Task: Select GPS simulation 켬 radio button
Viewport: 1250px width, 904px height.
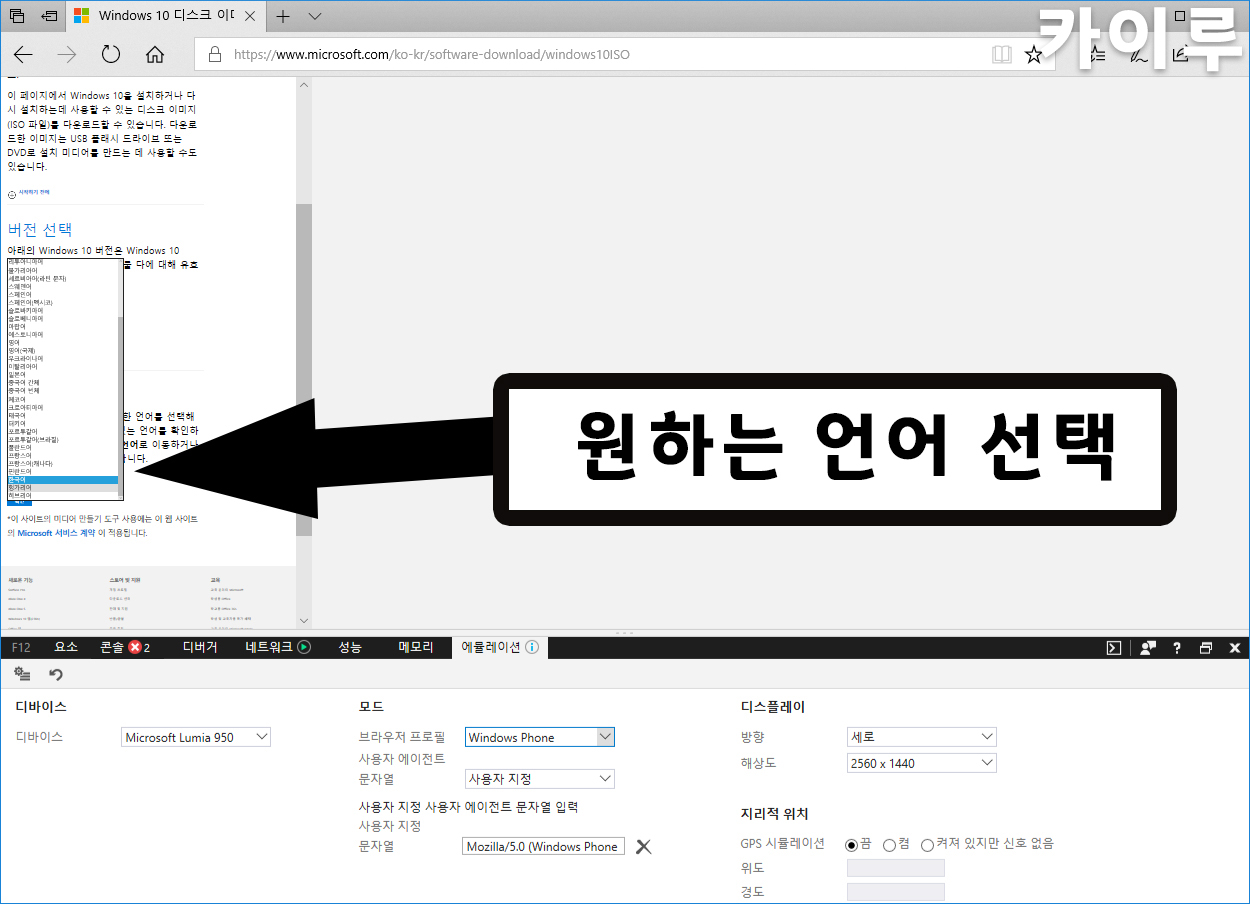Action: point(889,844)
